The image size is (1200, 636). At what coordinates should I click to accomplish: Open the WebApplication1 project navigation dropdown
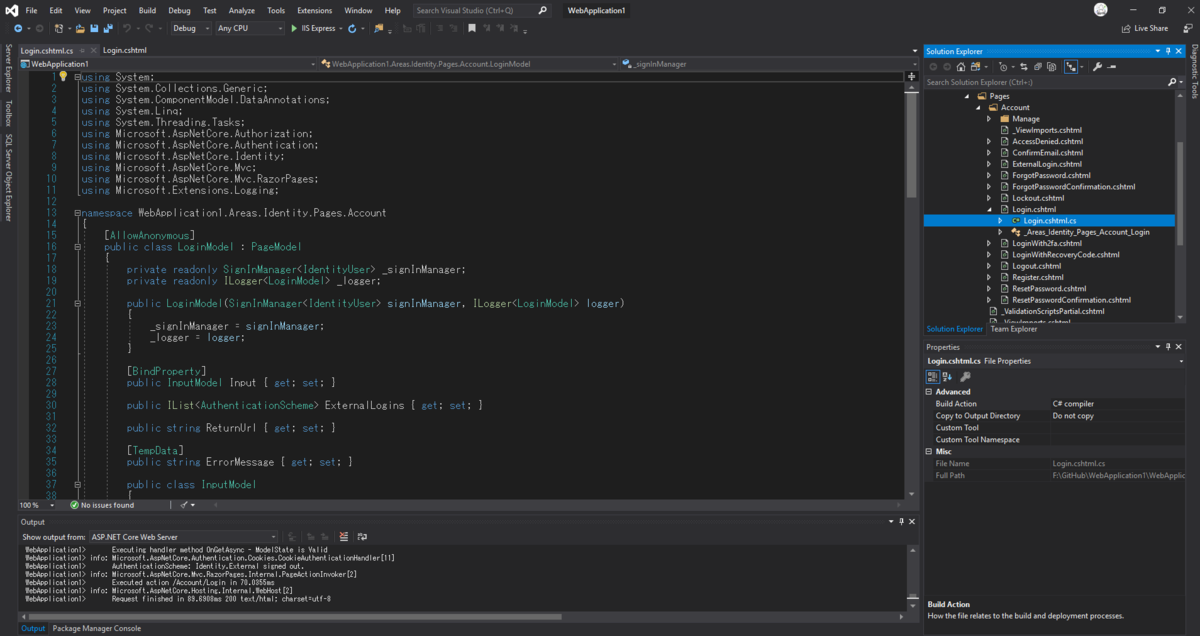pyautogui.click(x=168, y=63)
